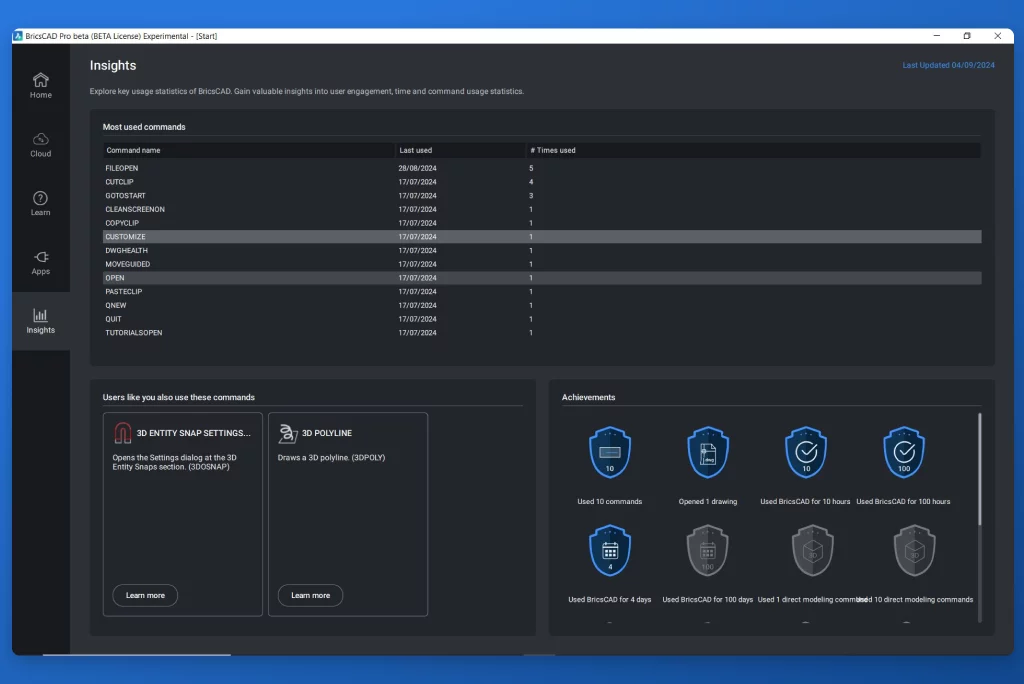Click the Draws a 3D polyline description
This screenshot has width=1024, height=684.
click(x=331, y=457)
